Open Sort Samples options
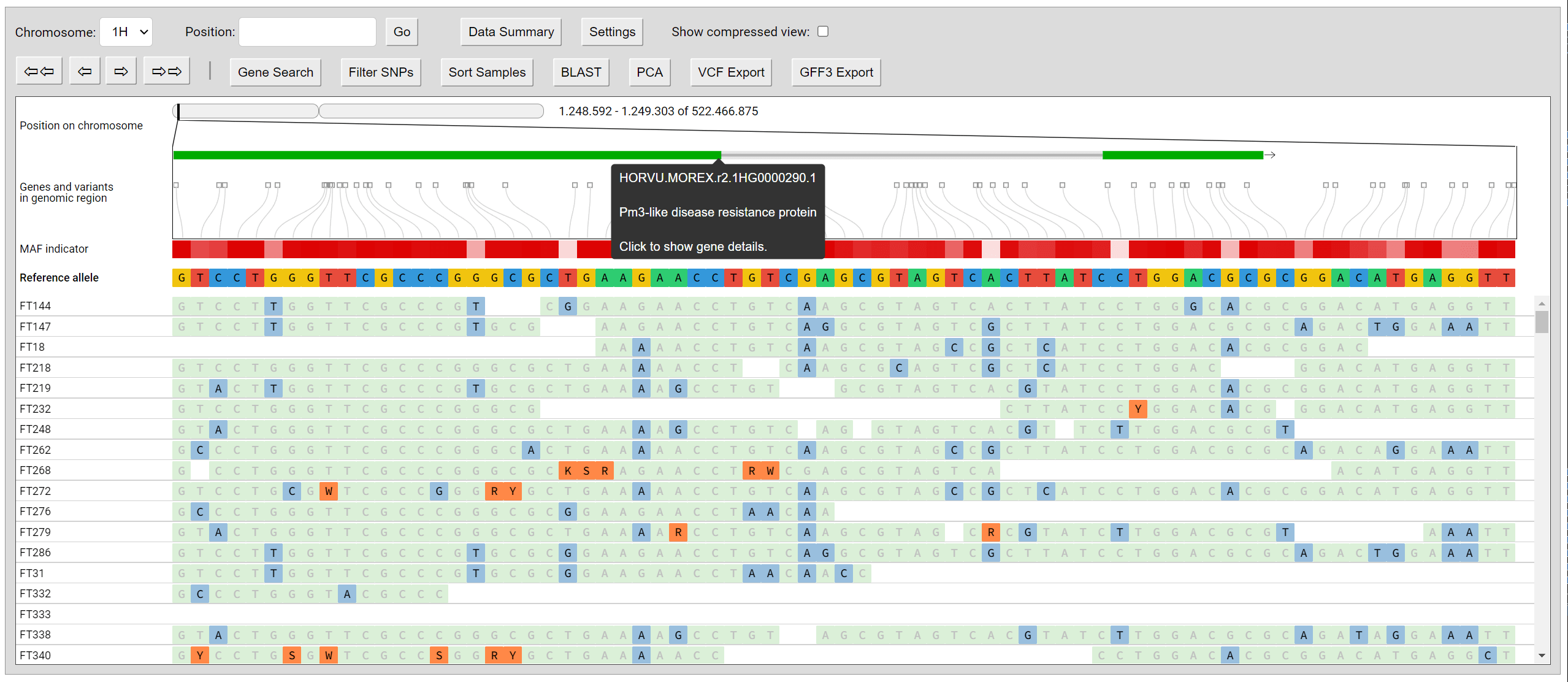 point(487,72)
